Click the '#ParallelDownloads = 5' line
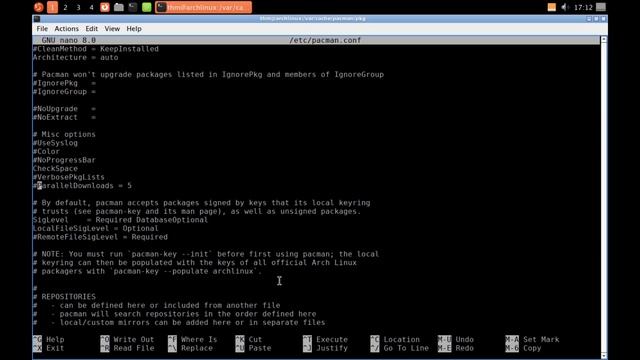Screen dimensions: 640x360 [82, 186]
